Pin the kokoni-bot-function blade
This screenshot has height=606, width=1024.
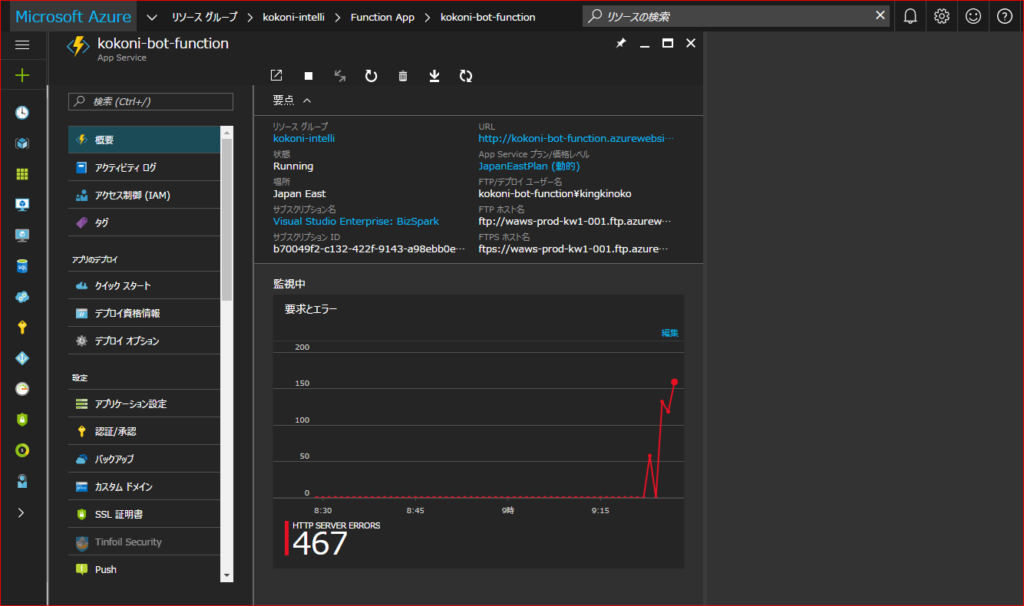click(x=620, y=43)
